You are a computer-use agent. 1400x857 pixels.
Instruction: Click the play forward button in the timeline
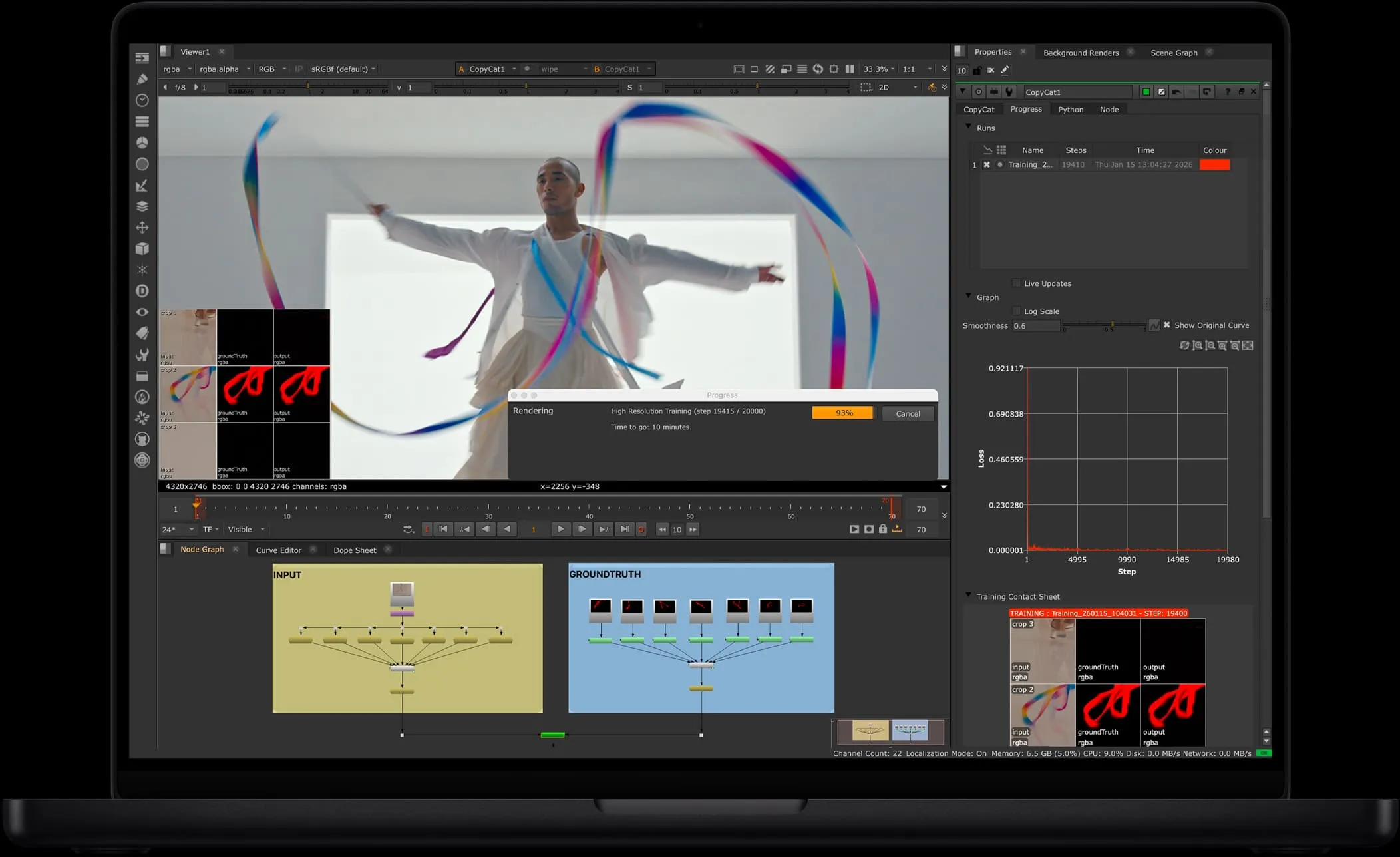(x=561, y=529)
